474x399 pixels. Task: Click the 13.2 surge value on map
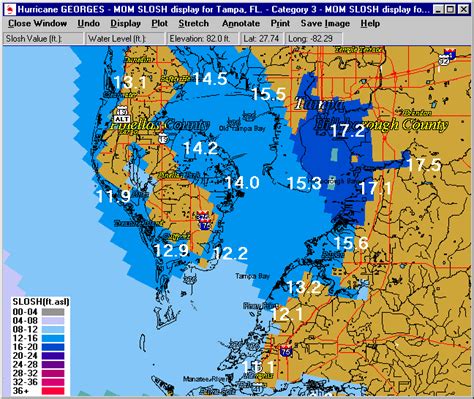pyautogui.click(x=304, y=287)
